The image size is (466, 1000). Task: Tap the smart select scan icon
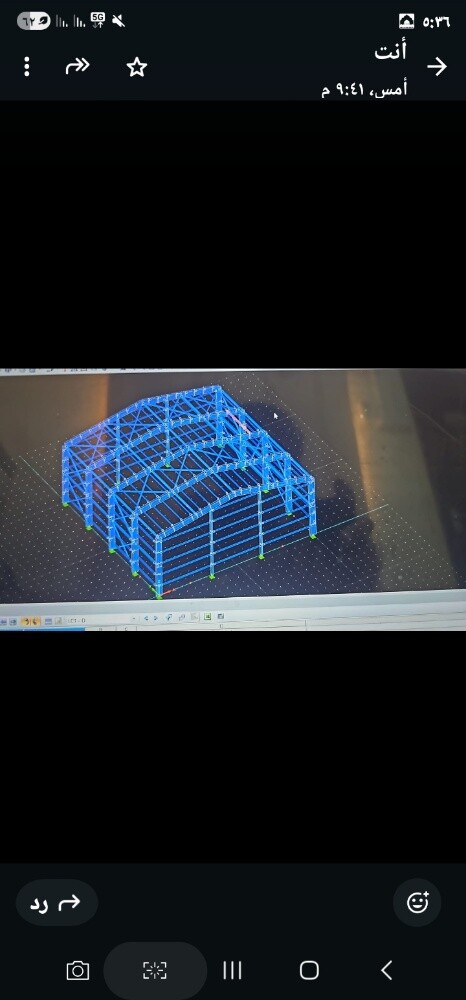pyautogui.click(x=155, y=971)
